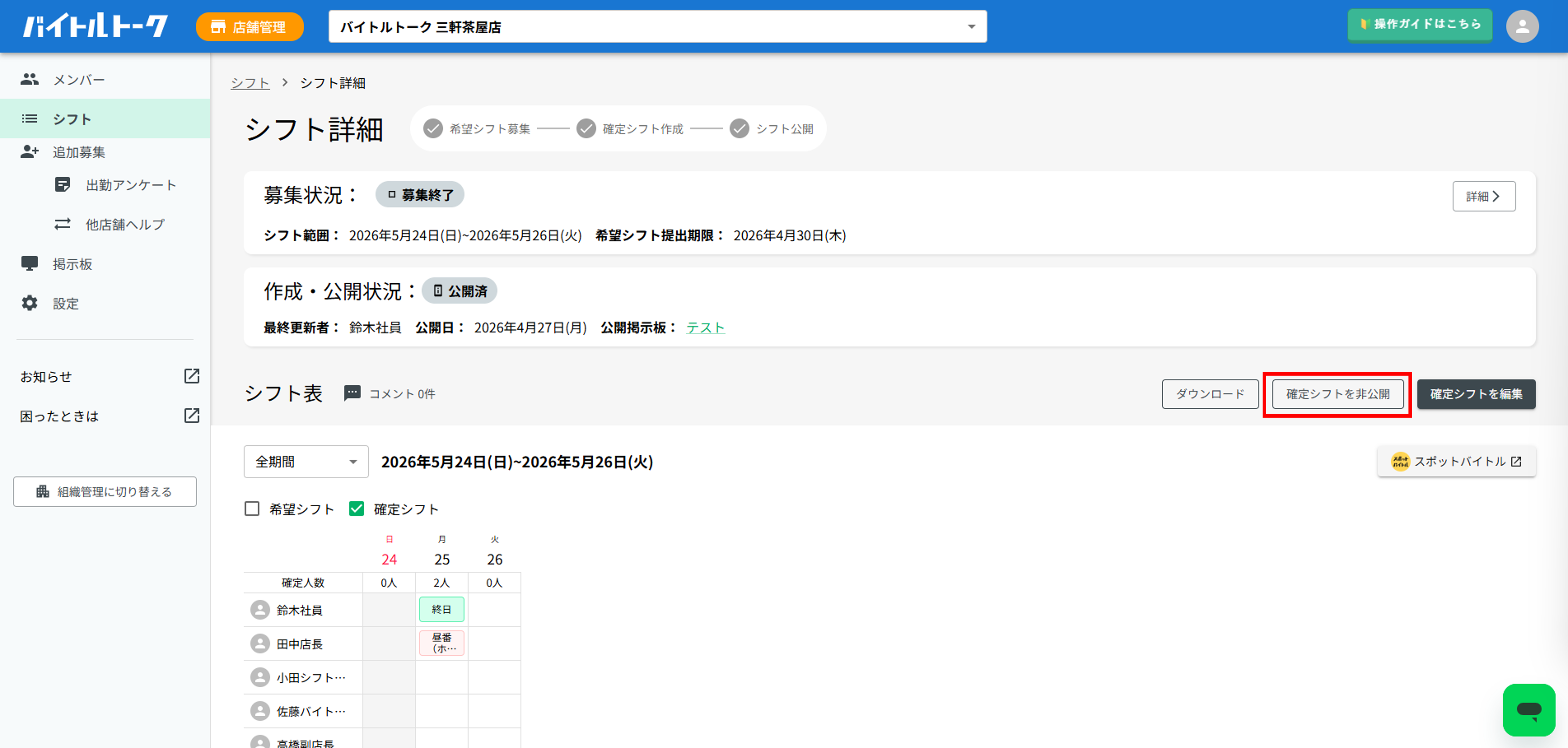Image resolution: width=1568 pixels, height=748 pixels.
Task: Click the 追加募集 add-person icon
Action: (29, 152)
